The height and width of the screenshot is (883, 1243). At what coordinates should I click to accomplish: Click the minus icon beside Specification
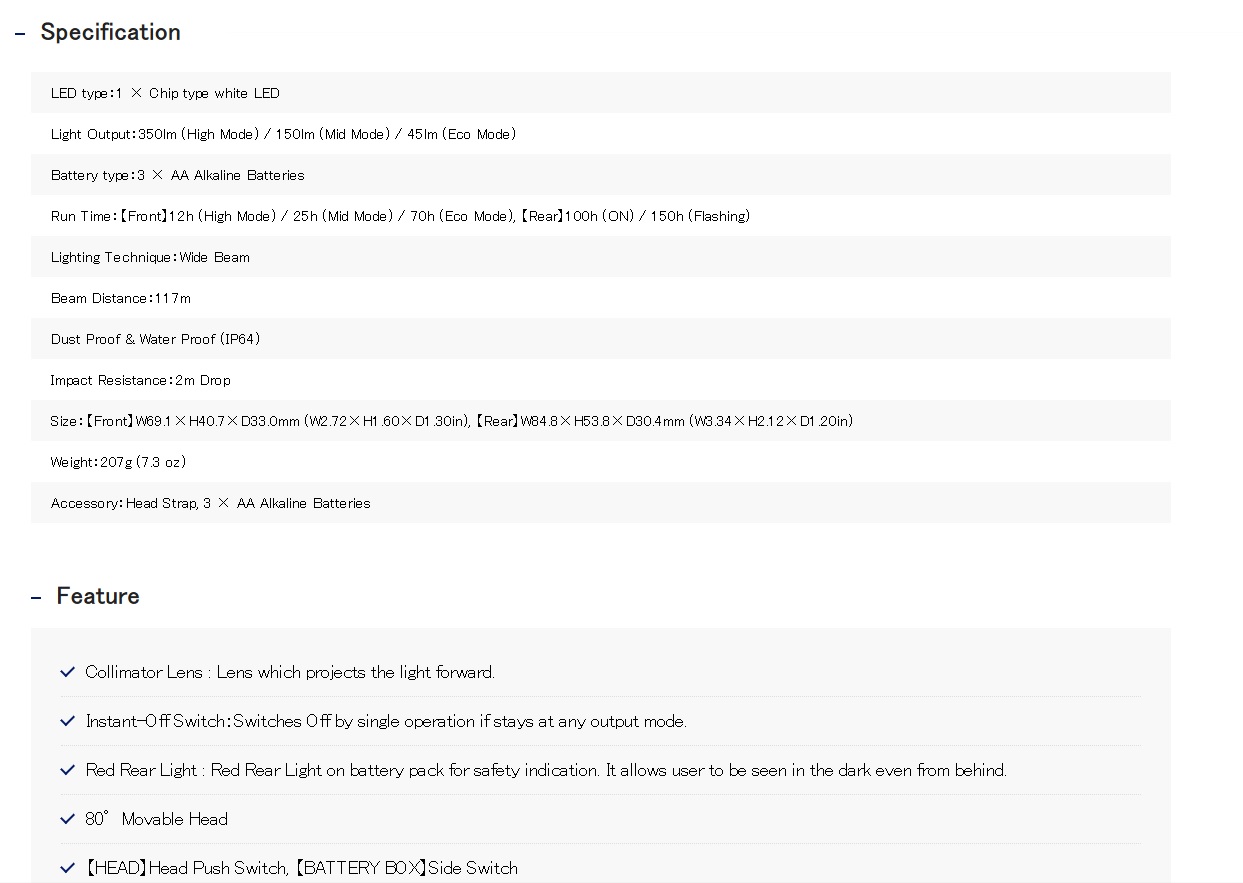coord(20,34)
